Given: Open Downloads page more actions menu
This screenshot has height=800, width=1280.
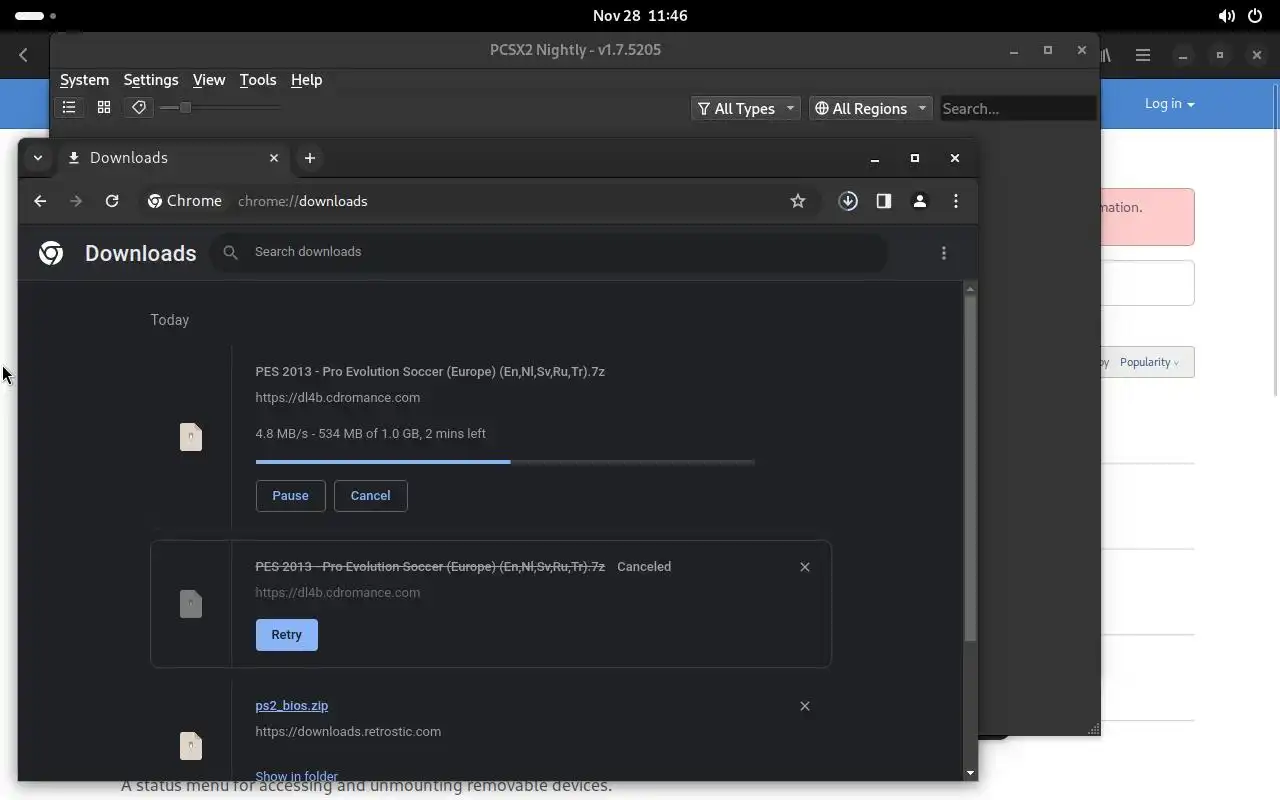Looking at the screenshot, I should point(944,253).
